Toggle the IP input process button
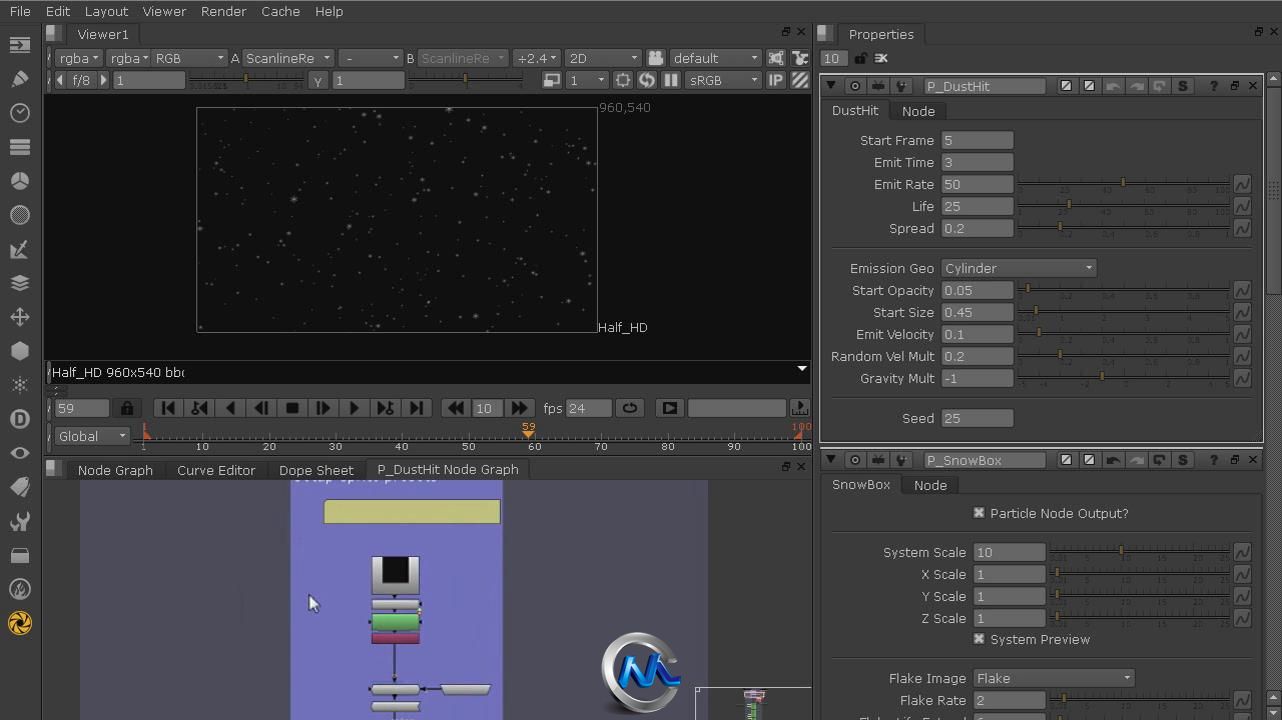Image resolution: width=1282 pixels, height=720 pixels. point(775,80)
